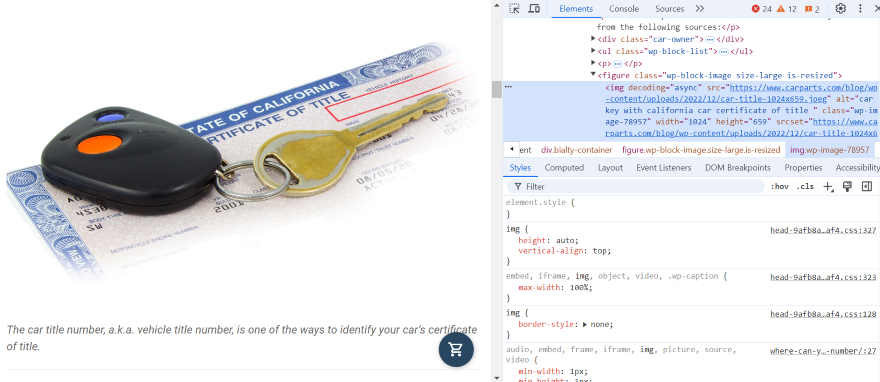Image resolution: width=880 pixels, height=382 pixels.
Task: Focus the styles Filter input field
Action: click(636, 186)
